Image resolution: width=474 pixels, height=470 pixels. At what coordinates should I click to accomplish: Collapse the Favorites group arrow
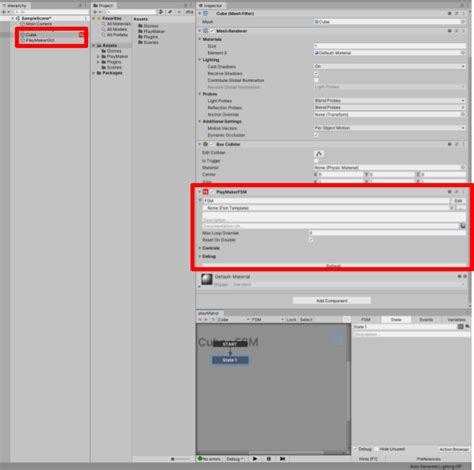[x=94, y=18]
